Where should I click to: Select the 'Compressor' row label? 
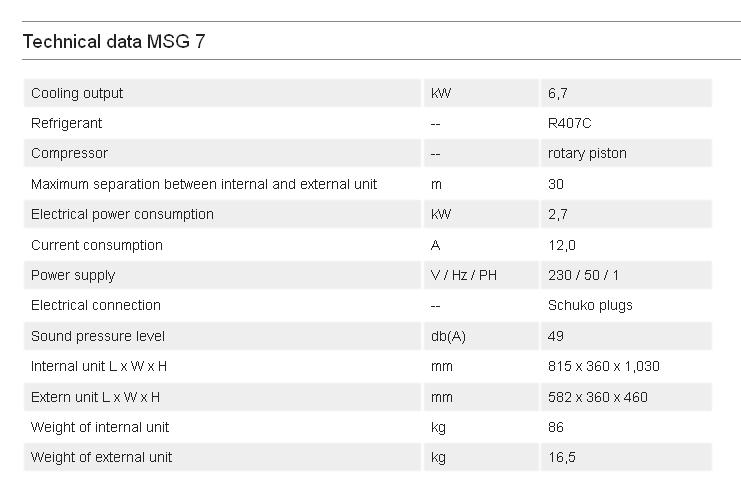69,153
